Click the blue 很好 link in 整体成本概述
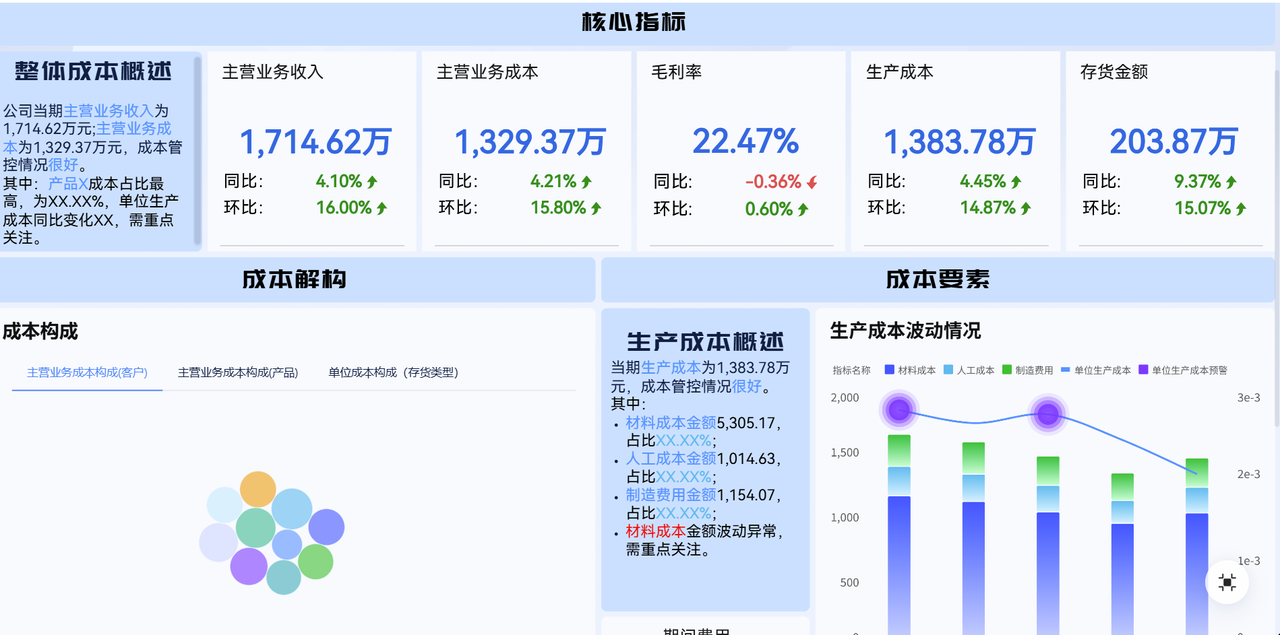Image resolution: width=1280 pixels, height=635 pixels. pyautogui.click(x=63, y=165)
